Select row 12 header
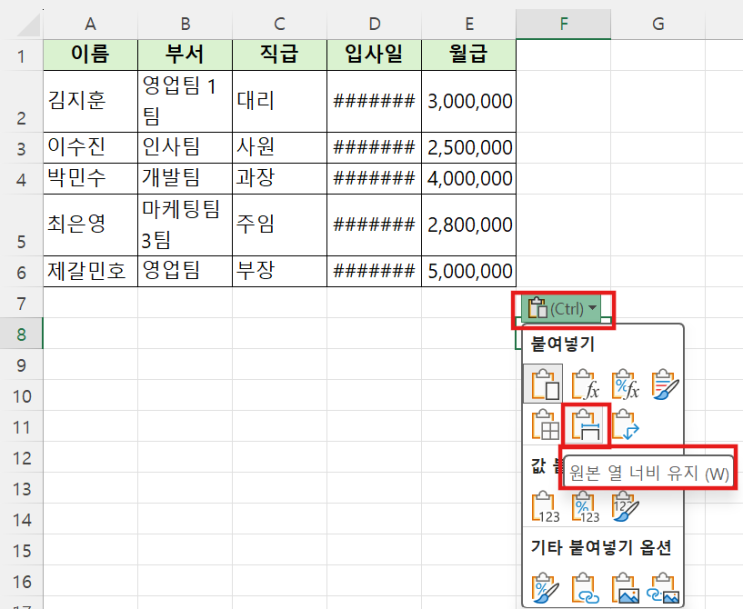The height and width of the screenshot is (609, 743). (x=21, y=457)
